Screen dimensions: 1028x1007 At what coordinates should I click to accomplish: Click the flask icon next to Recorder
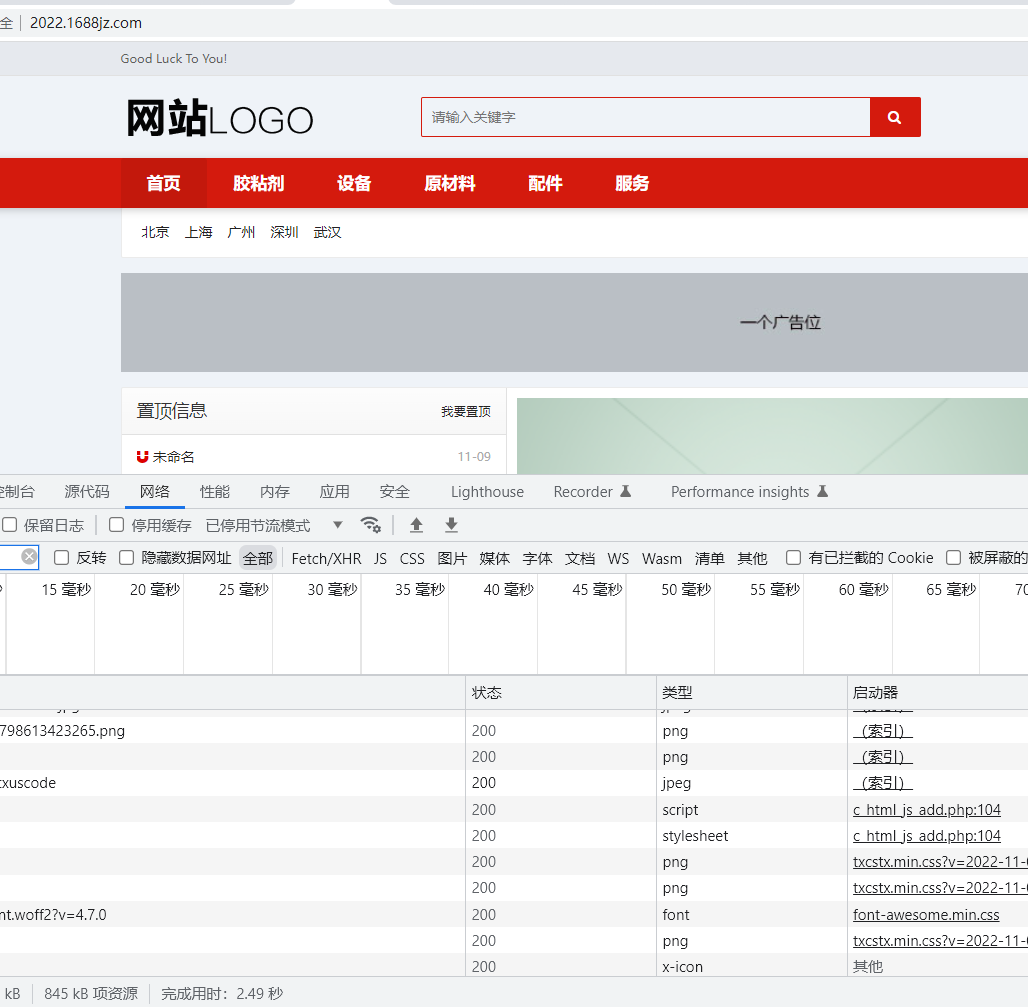coord(626,492)
